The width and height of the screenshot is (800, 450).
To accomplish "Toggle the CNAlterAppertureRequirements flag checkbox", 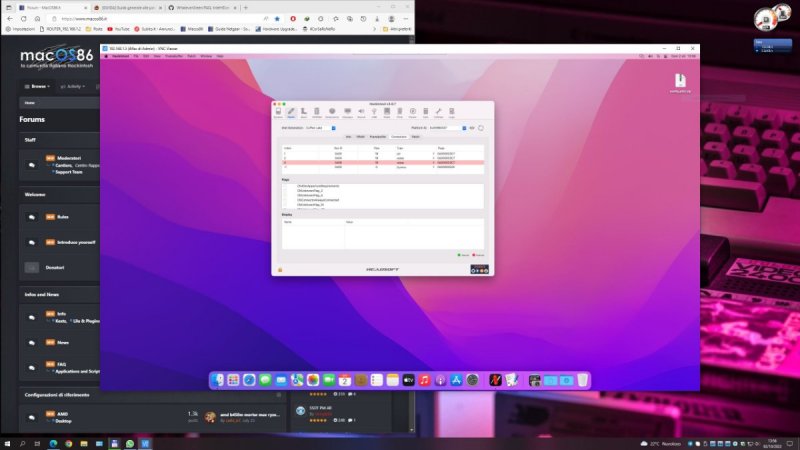I will tap(285, 186).
